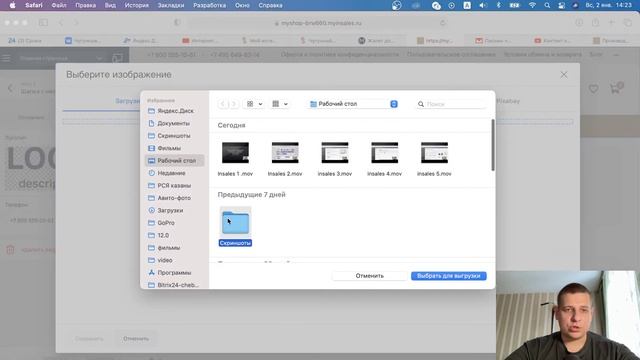Open the Разработка menu
The image size is (640, 360).
coord(210,5)
